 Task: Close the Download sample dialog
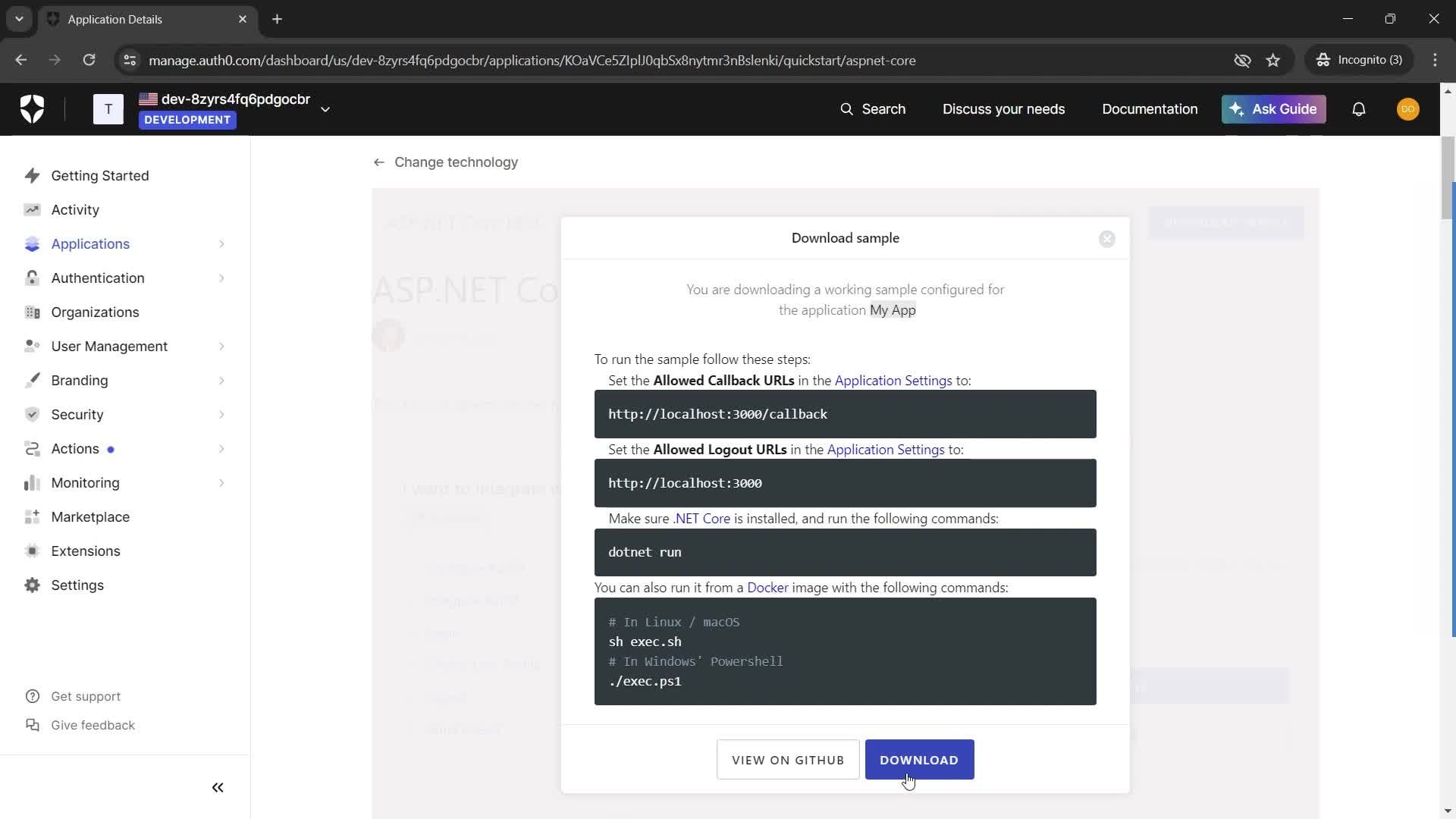click(x=1107, y=239)
